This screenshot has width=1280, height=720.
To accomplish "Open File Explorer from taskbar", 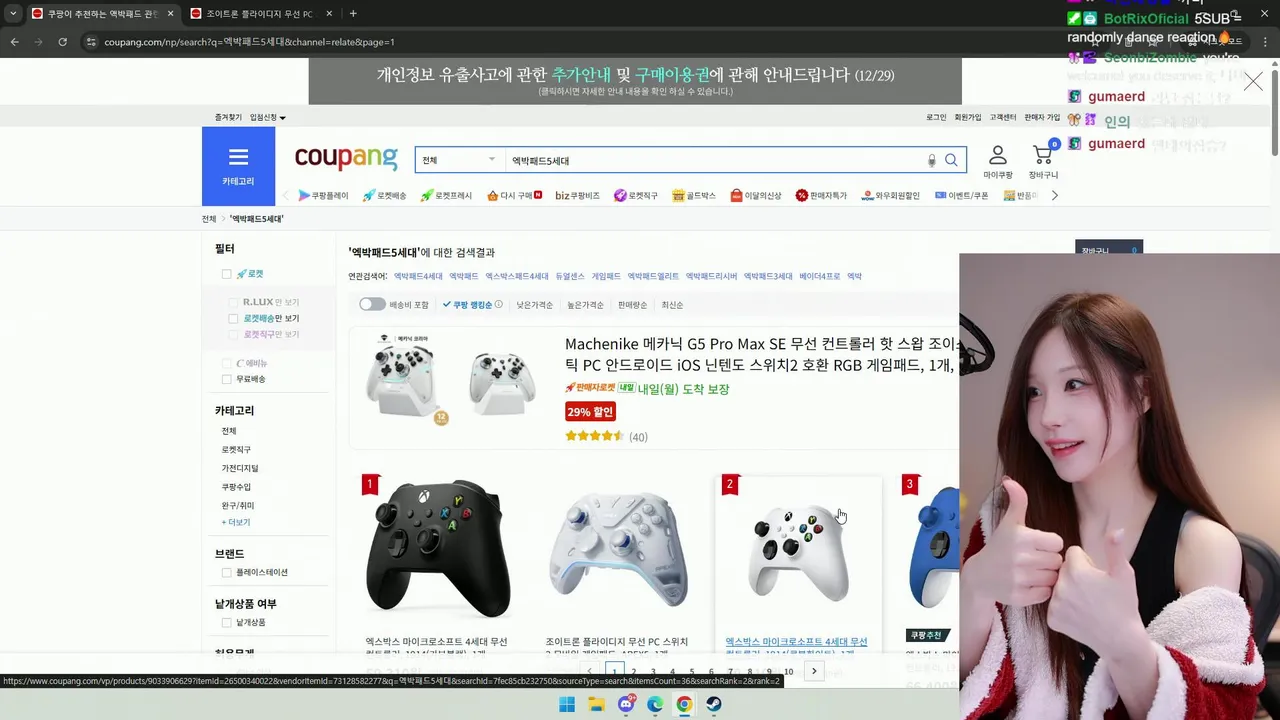I will 596,704.
